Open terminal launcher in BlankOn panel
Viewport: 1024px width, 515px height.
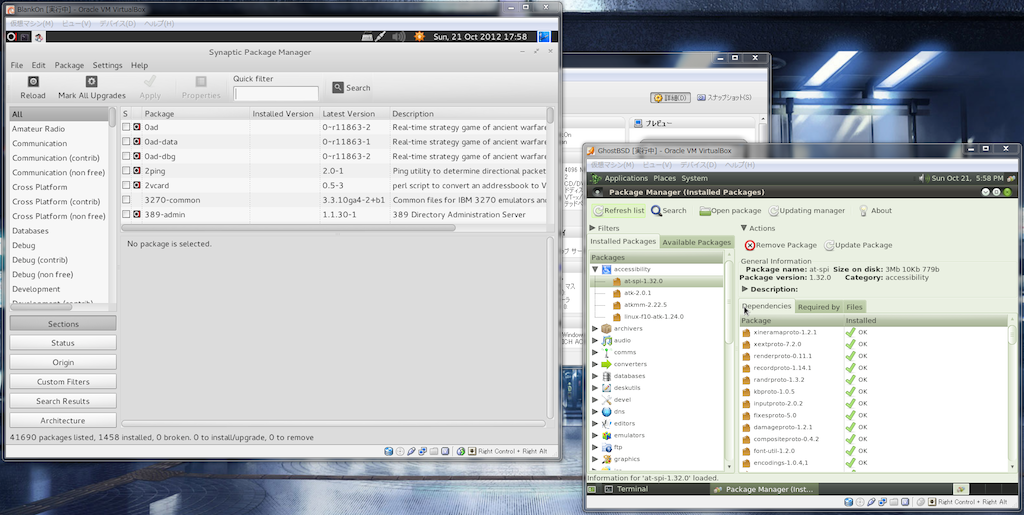tap(24, 37)
